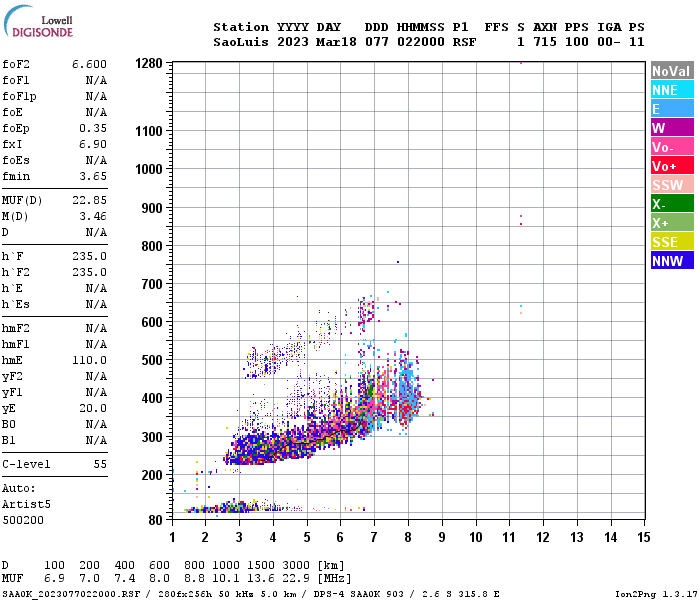Image resolution: width=700 pixels, height=600 pixels.
Task: Select the W purple legend swatch
Action: [672, 128]
